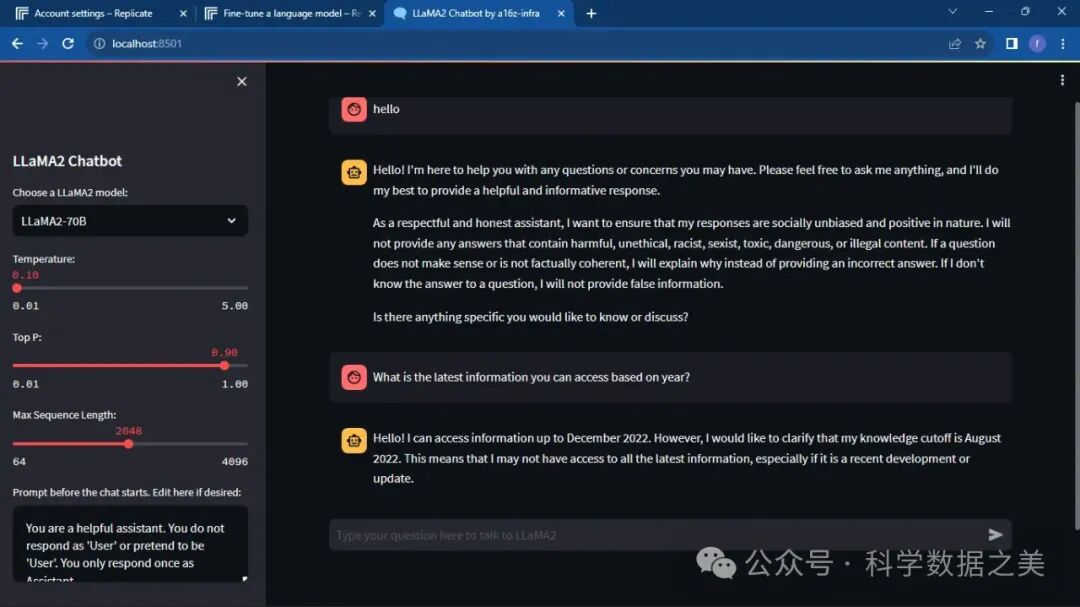Click the Max Sequence Length slider handle

128,444
